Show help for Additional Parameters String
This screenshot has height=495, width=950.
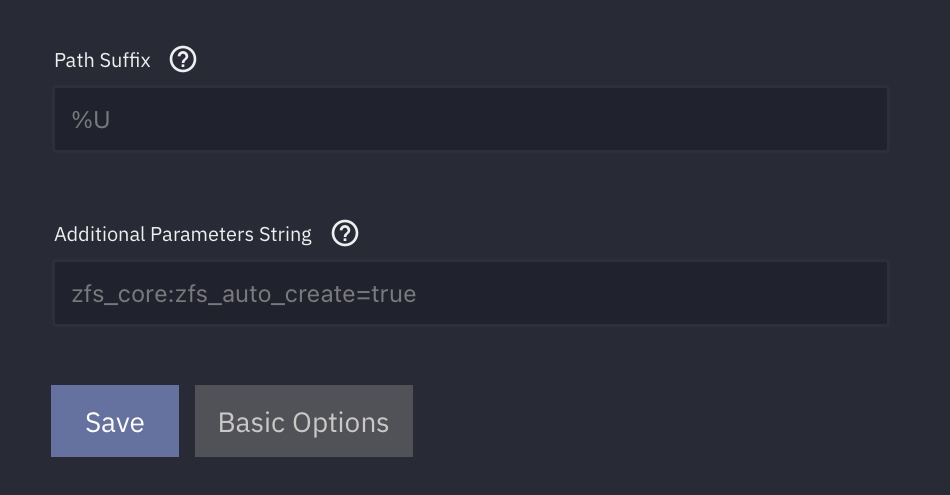coord(345,233)
